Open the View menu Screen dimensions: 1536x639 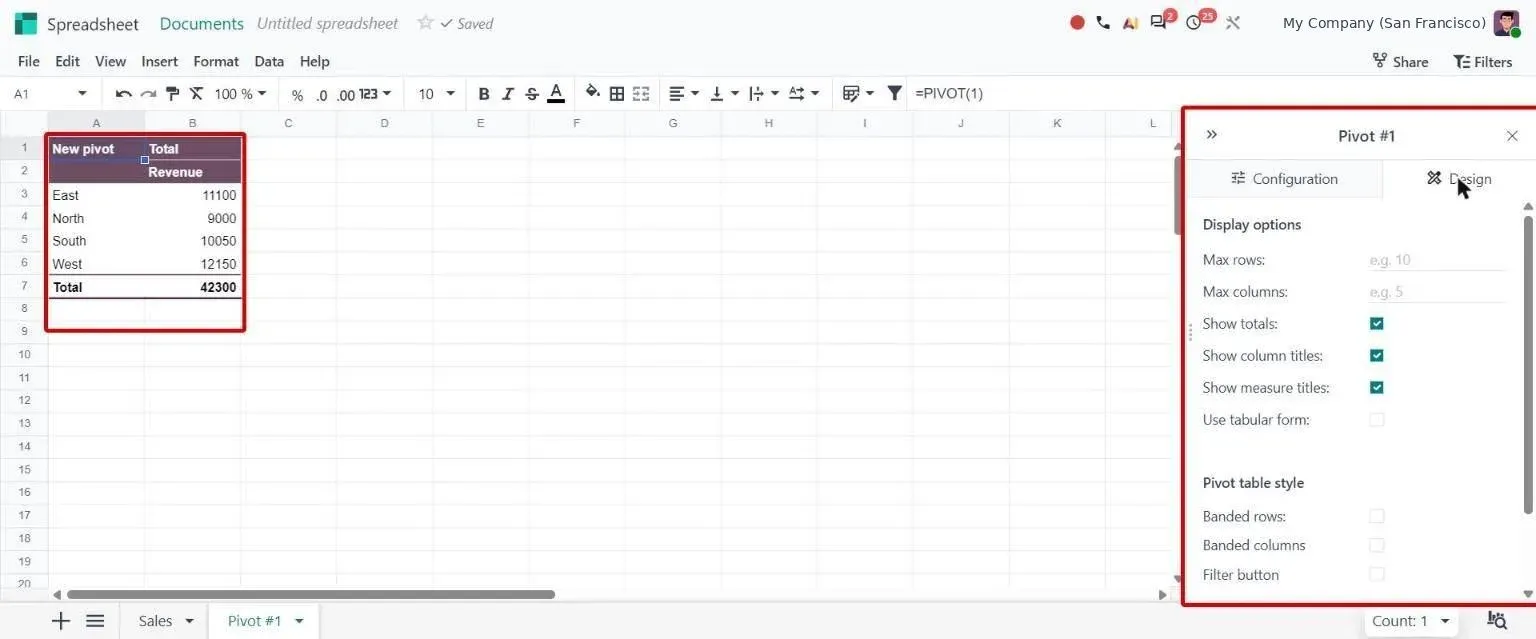click(x=111, y=61)
